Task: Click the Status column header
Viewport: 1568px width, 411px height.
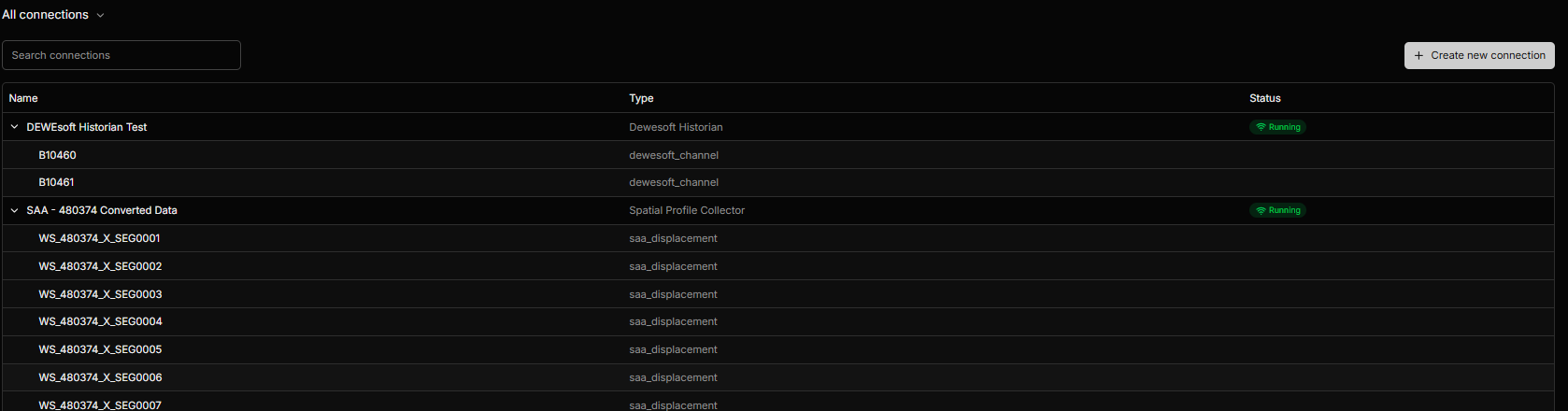Action: pyautogui.click(x=1265, y=98)
